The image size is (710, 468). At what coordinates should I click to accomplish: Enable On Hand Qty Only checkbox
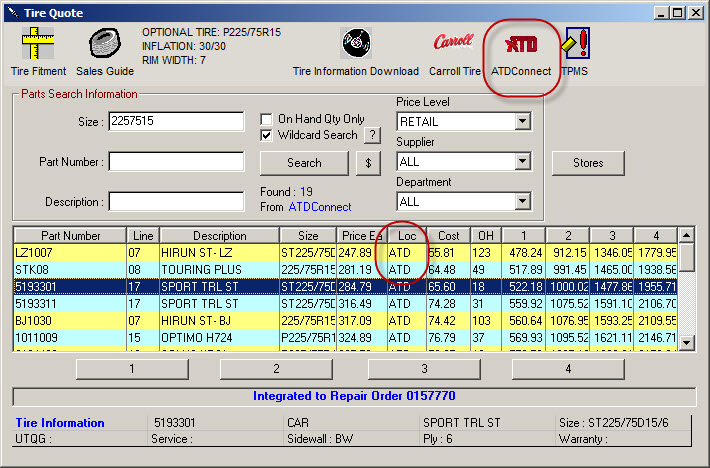[x=267, y=118]
